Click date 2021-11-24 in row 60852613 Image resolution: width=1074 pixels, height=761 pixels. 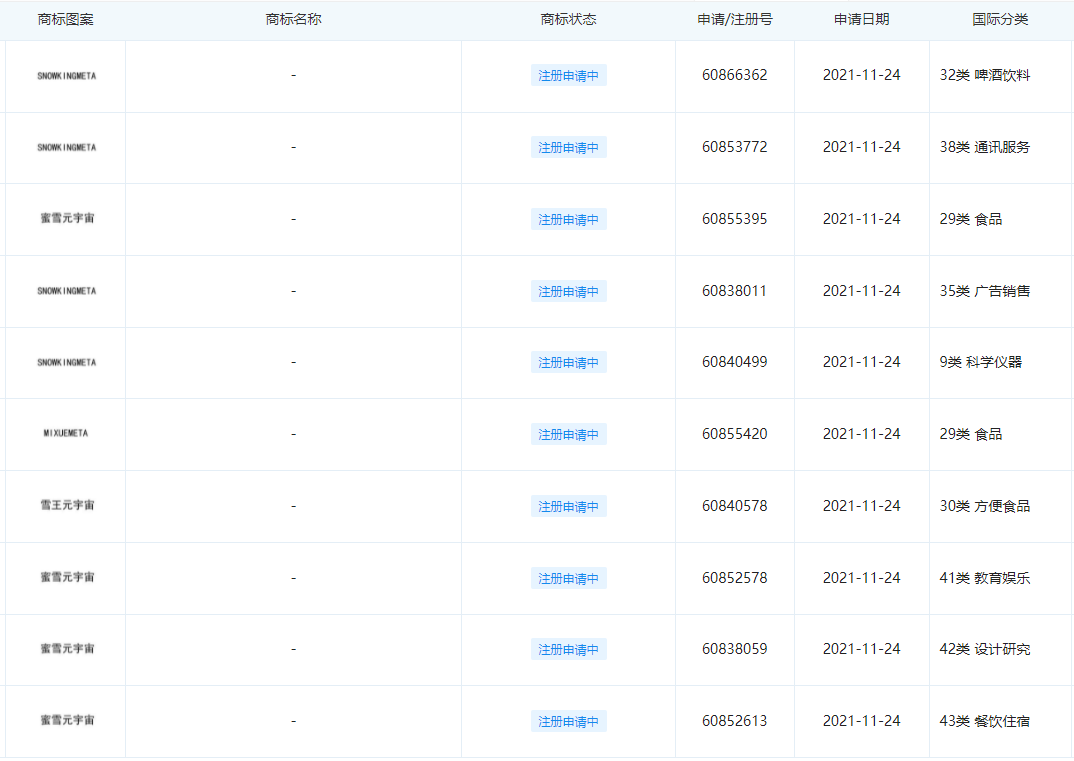point(861,721)
